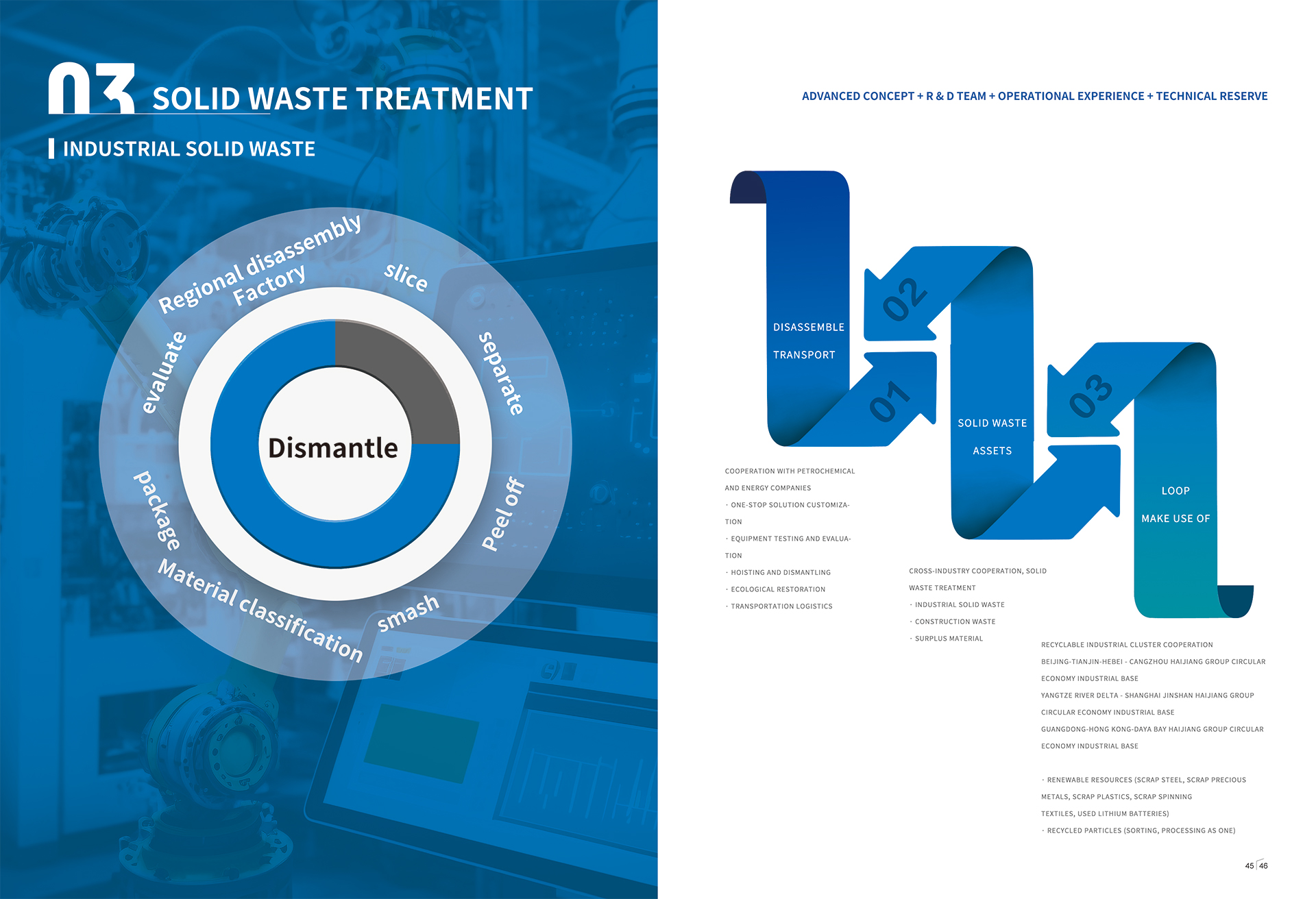Click the central Dismantle circle
Viewport: 1316px width, 899px height.
pos(334,448)
